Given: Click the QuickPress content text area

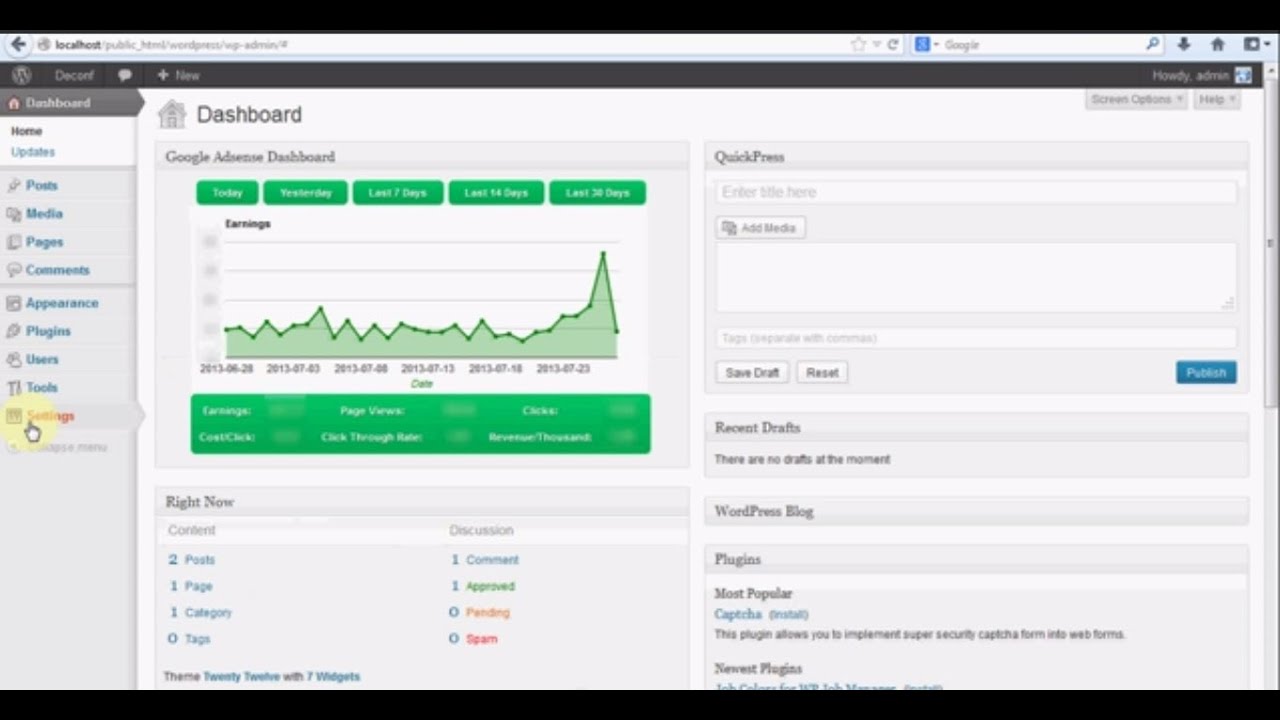Looking at the screenshot, I should (x=976, y=277).
